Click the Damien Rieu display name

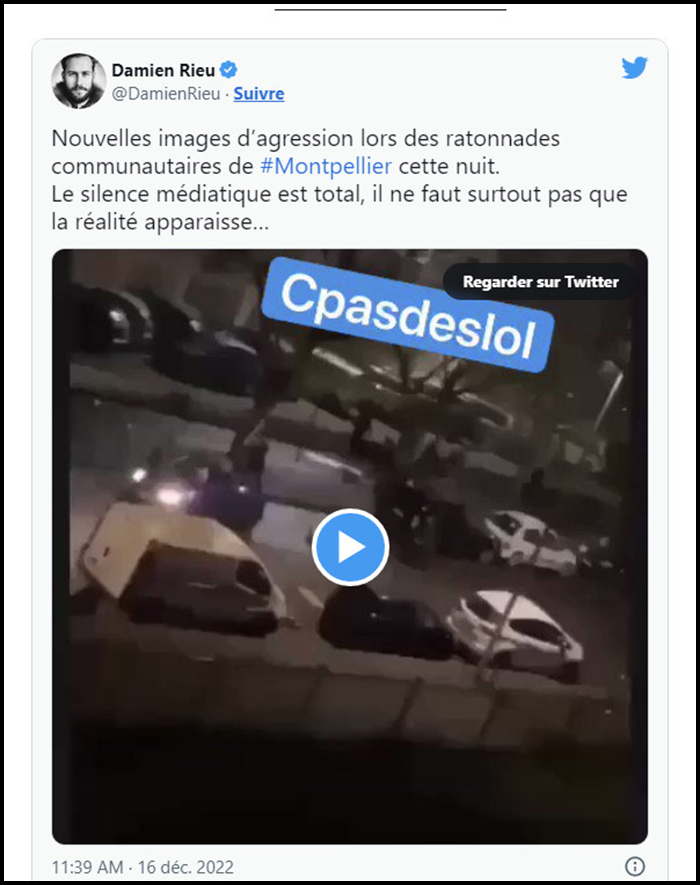[163, 70]
